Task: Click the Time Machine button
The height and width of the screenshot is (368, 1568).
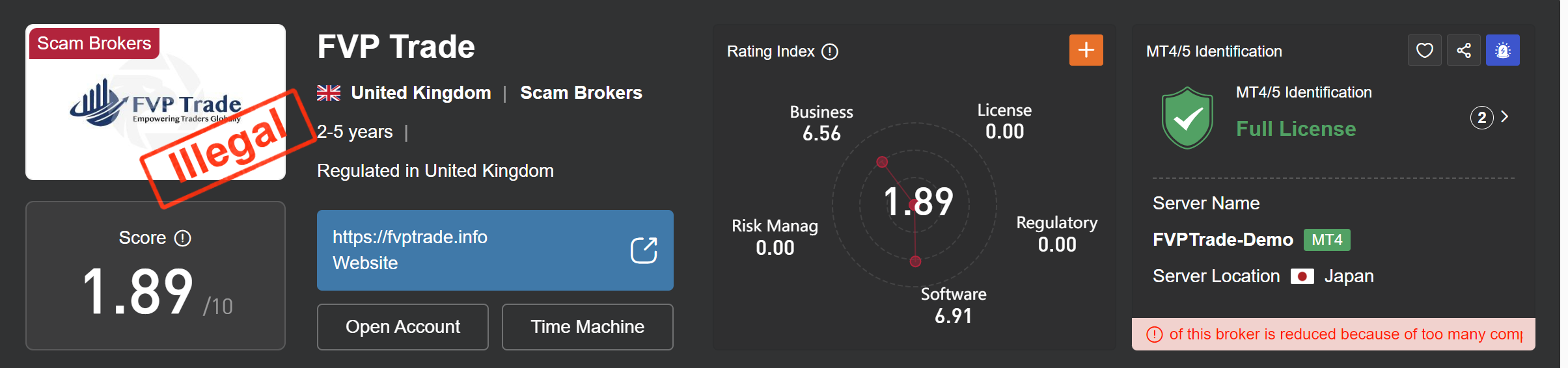Action: (587, 327)
